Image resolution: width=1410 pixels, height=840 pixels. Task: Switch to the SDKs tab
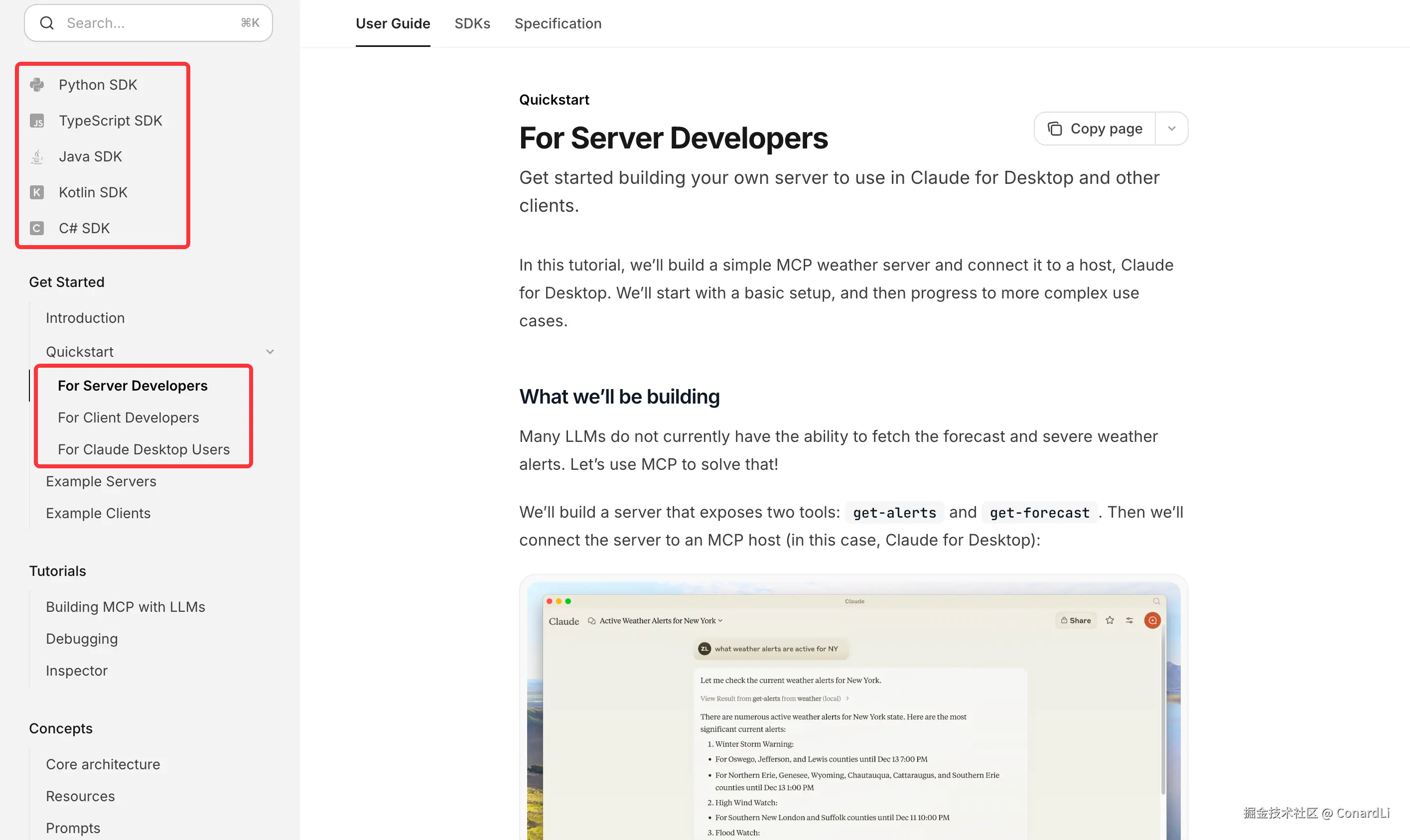(472, 24)
